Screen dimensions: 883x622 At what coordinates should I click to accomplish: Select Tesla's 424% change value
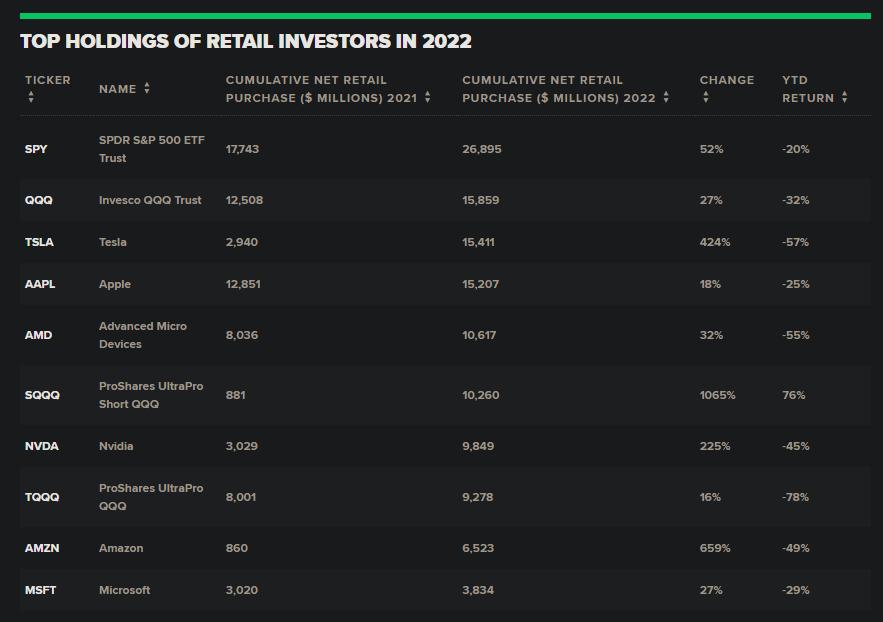point(715,242)
